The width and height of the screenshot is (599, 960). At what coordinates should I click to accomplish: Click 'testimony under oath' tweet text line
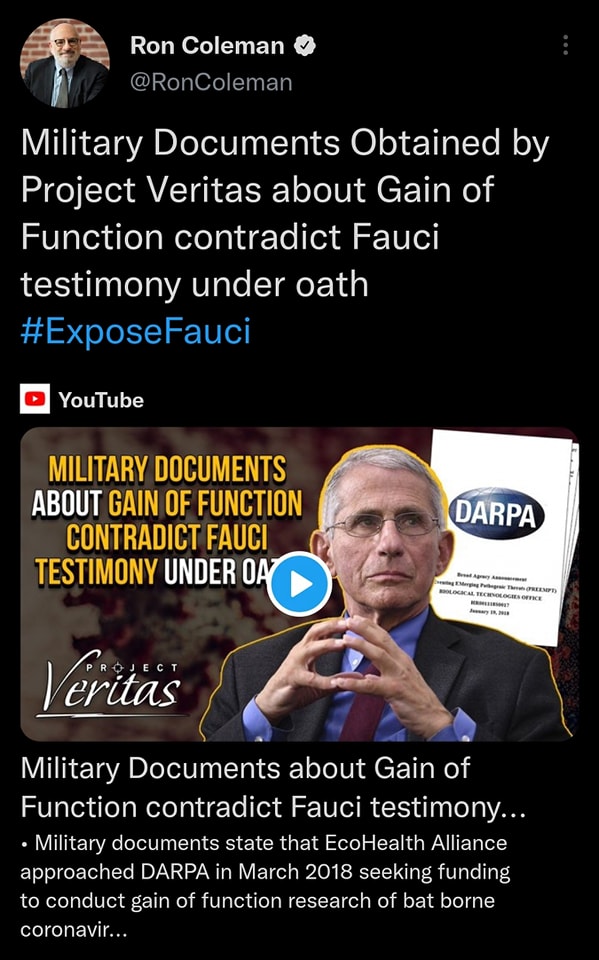pos(194,284)
